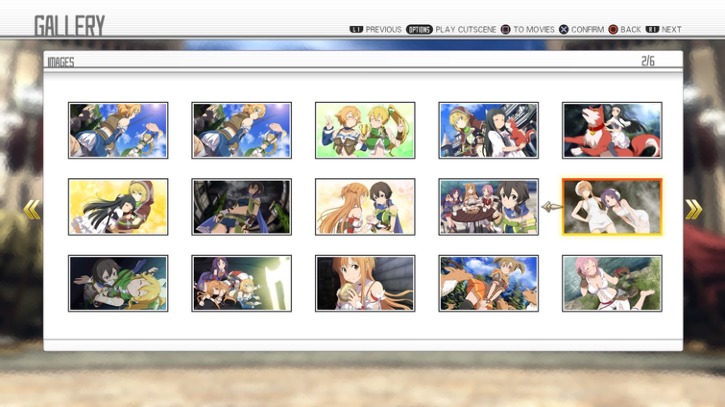This screenshot has height=407, width=725.
Task: Open thumbnail of girls piled near a bright doorway
Action: coord(241,283)
